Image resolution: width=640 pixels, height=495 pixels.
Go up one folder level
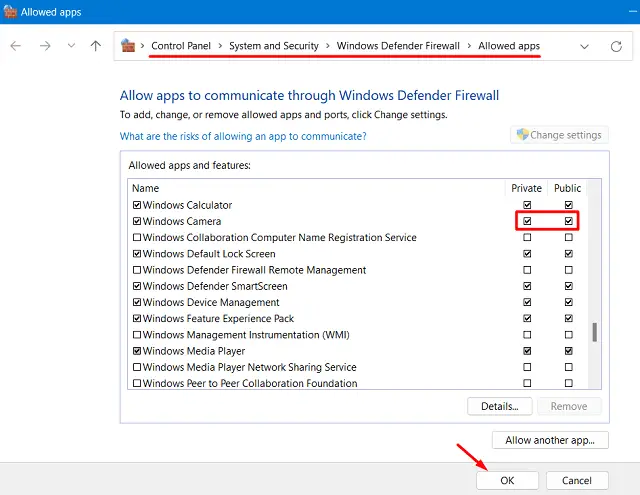click(96, 46)
